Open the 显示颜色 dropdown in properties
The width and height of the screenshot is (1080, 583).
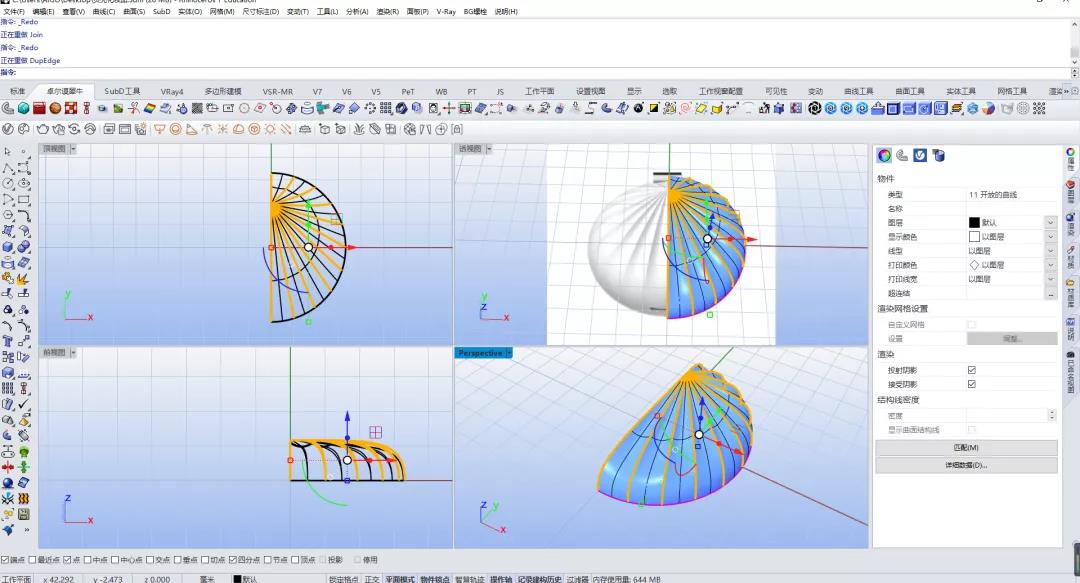point(1050,236)
